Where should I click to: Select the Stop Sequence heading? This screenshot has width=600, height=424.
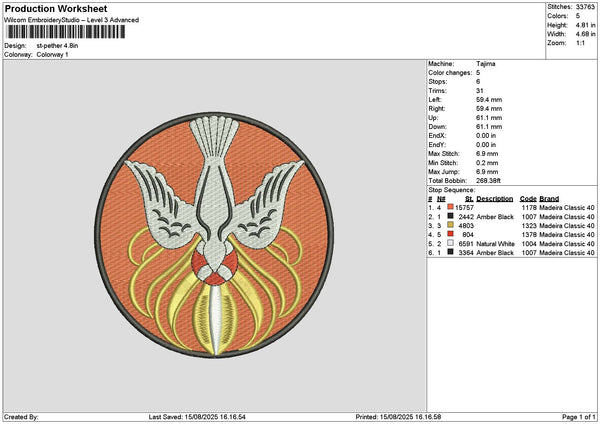tap(452, 188)
